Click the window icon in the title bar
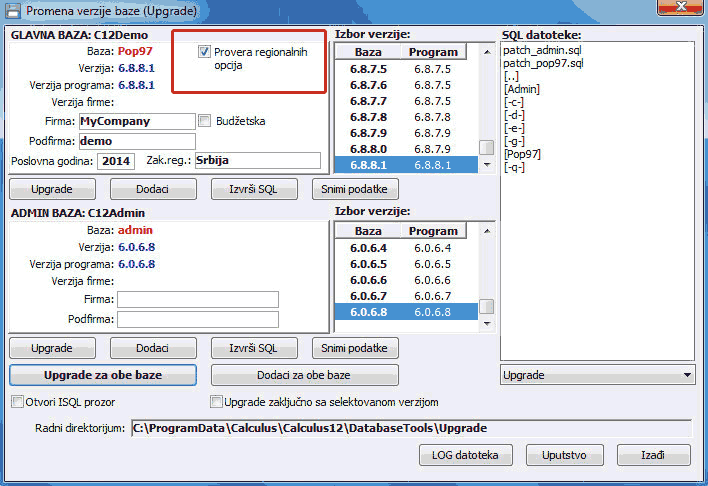 (13, 11)
